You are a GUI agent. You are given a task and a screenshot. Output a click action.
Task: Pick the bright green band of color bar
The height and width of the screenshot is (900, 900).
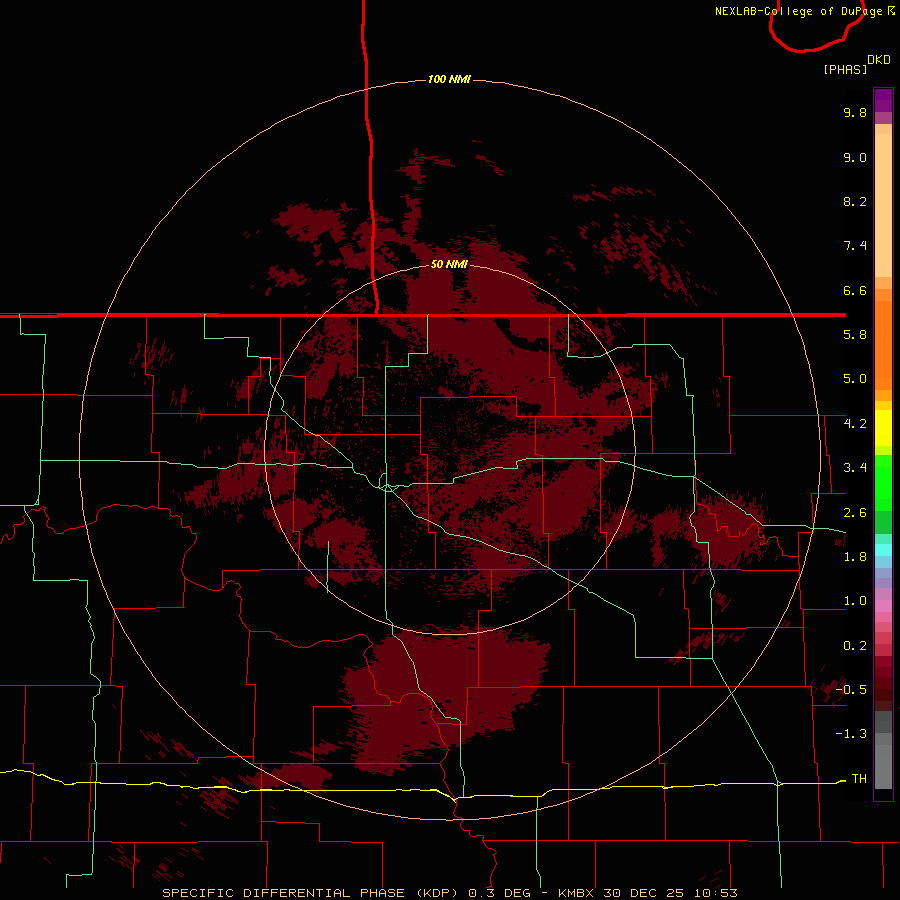point(883,483)
